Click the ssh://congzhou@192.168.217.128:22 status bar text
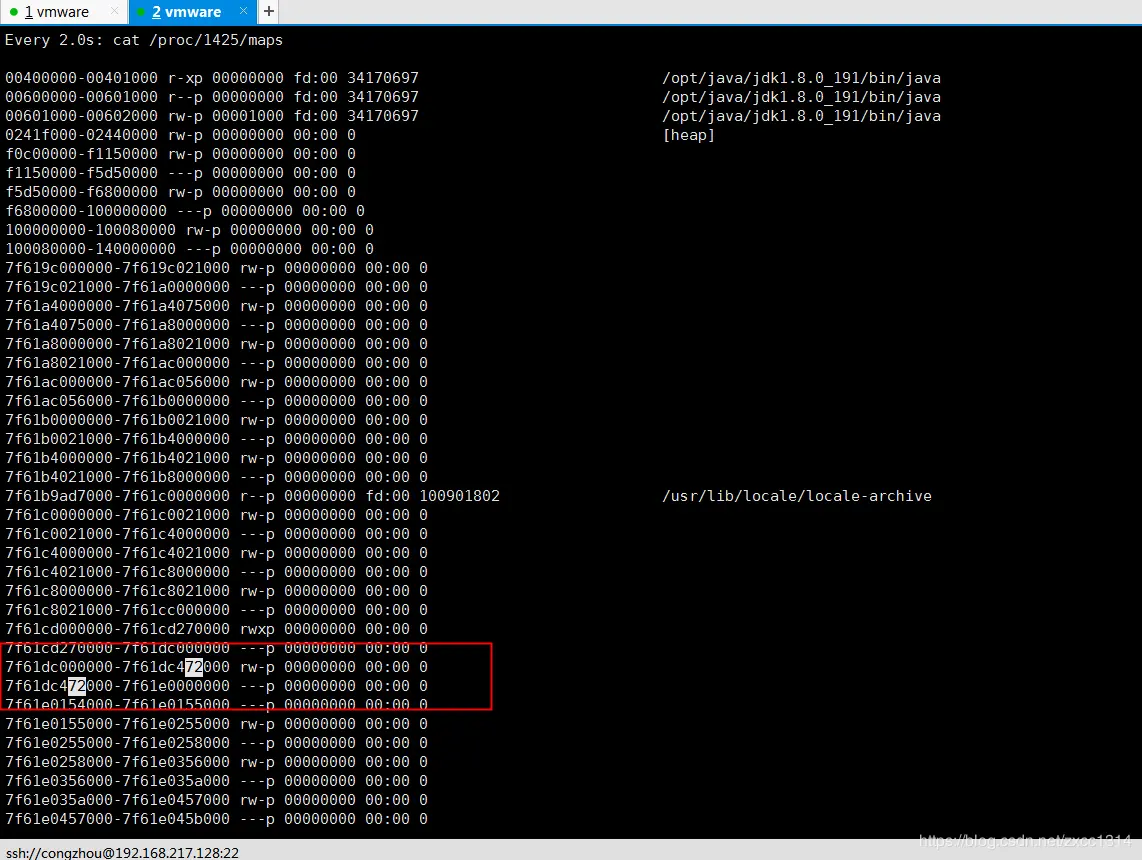Viewport: 1142px width, 860px height. click(x=122, y=852)
